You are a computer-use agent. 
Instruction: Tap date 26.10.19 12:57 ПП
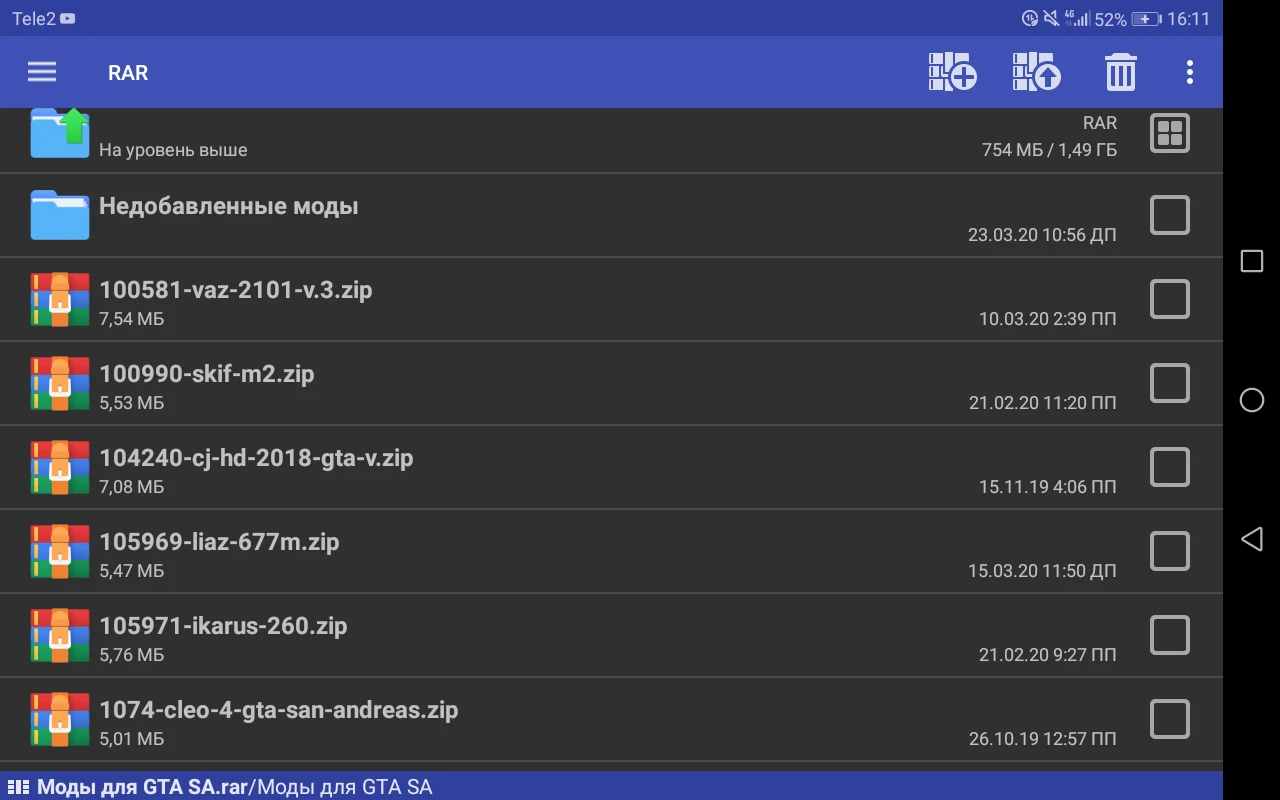click(x=1042, y=739)
